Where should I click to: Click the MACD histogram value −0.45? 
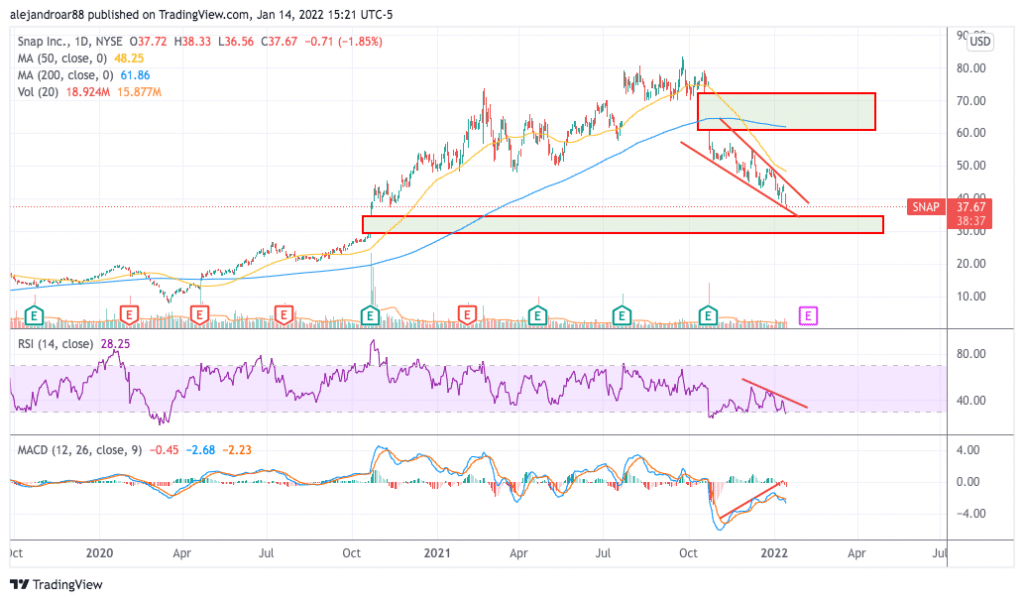[164, 450]
